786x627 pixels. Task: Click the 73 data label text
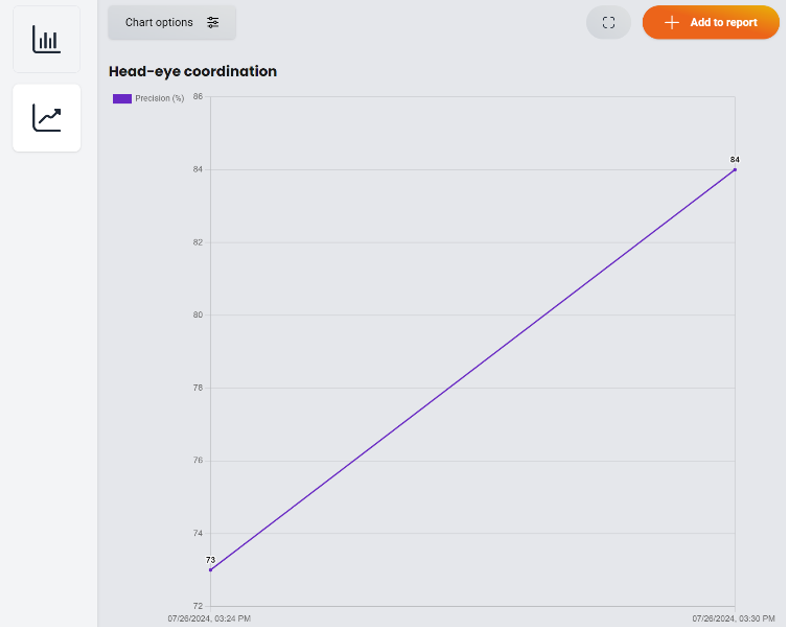[x=210, y=560]
